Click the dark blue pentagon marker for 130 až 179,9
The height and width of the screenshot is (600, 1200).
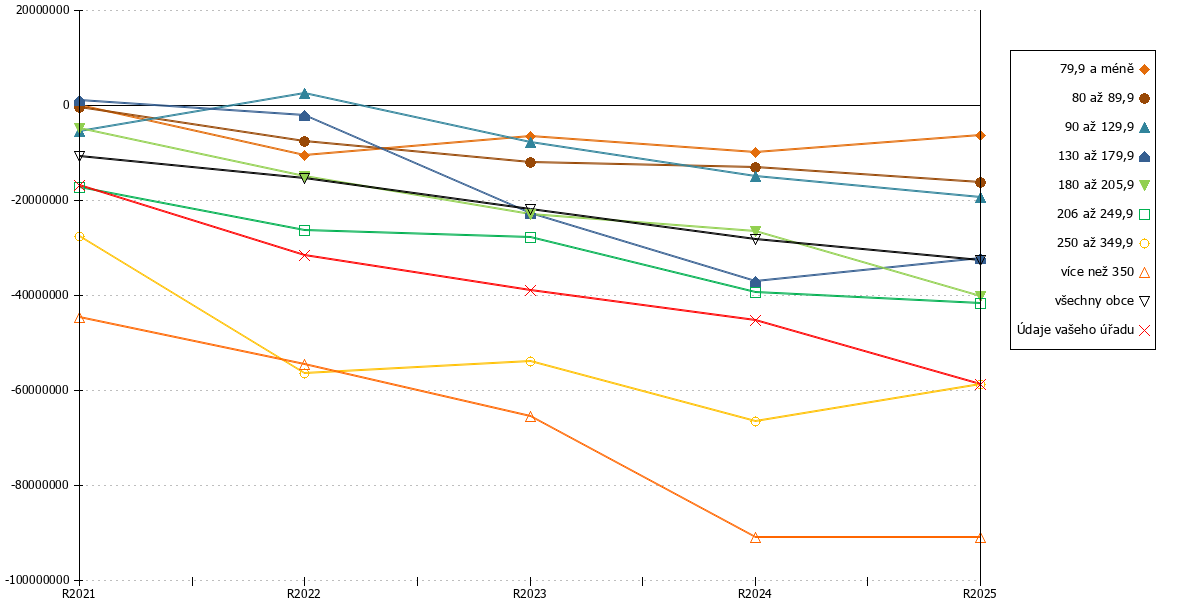point(1144,156)
